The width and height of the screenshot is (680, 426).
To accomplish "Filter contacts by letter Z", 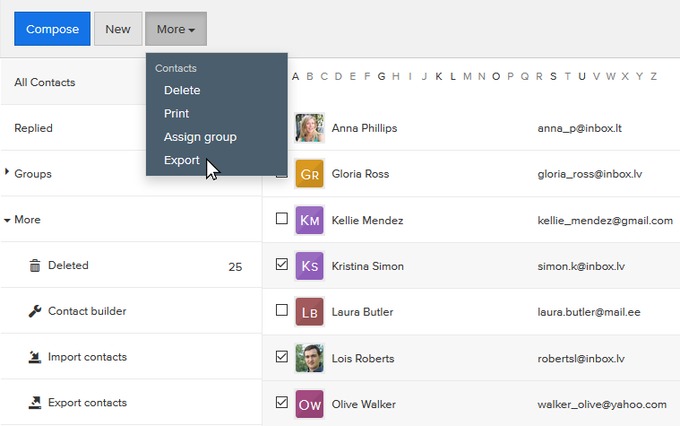I will [654, 77].
